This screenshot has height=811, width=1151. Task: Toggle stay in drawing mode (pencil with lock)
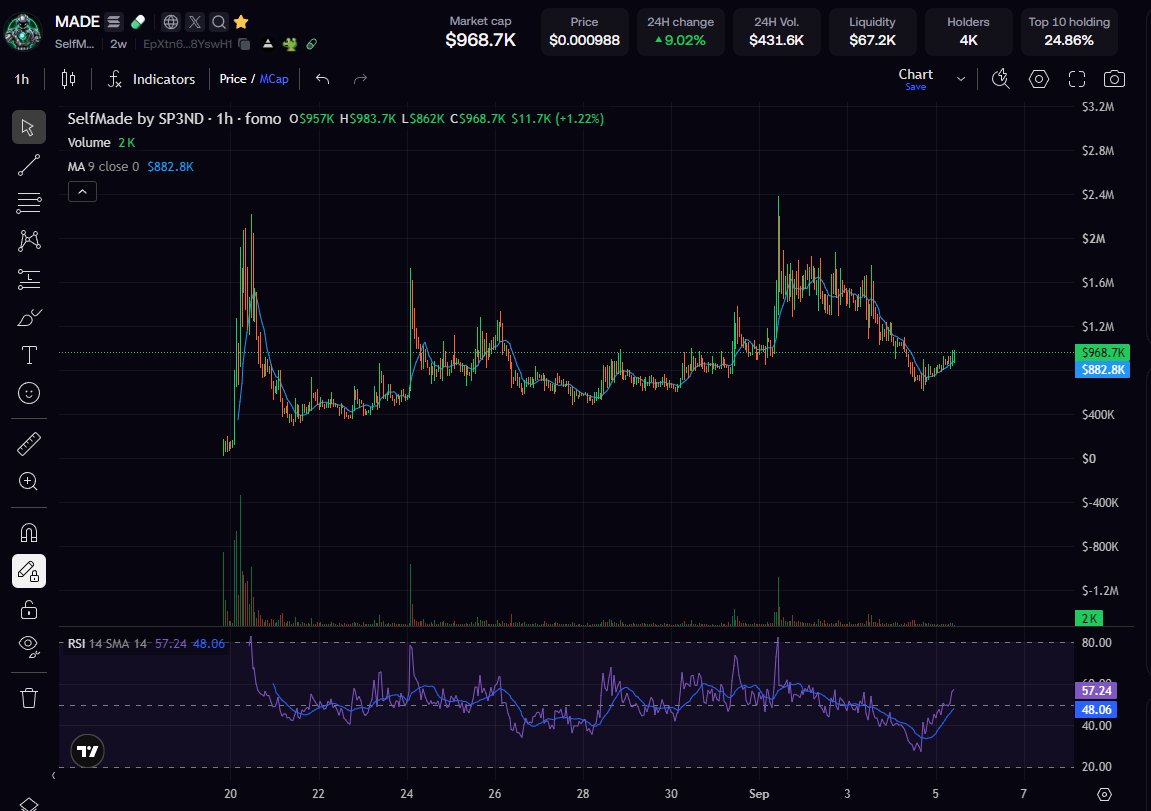click(29, 571)
